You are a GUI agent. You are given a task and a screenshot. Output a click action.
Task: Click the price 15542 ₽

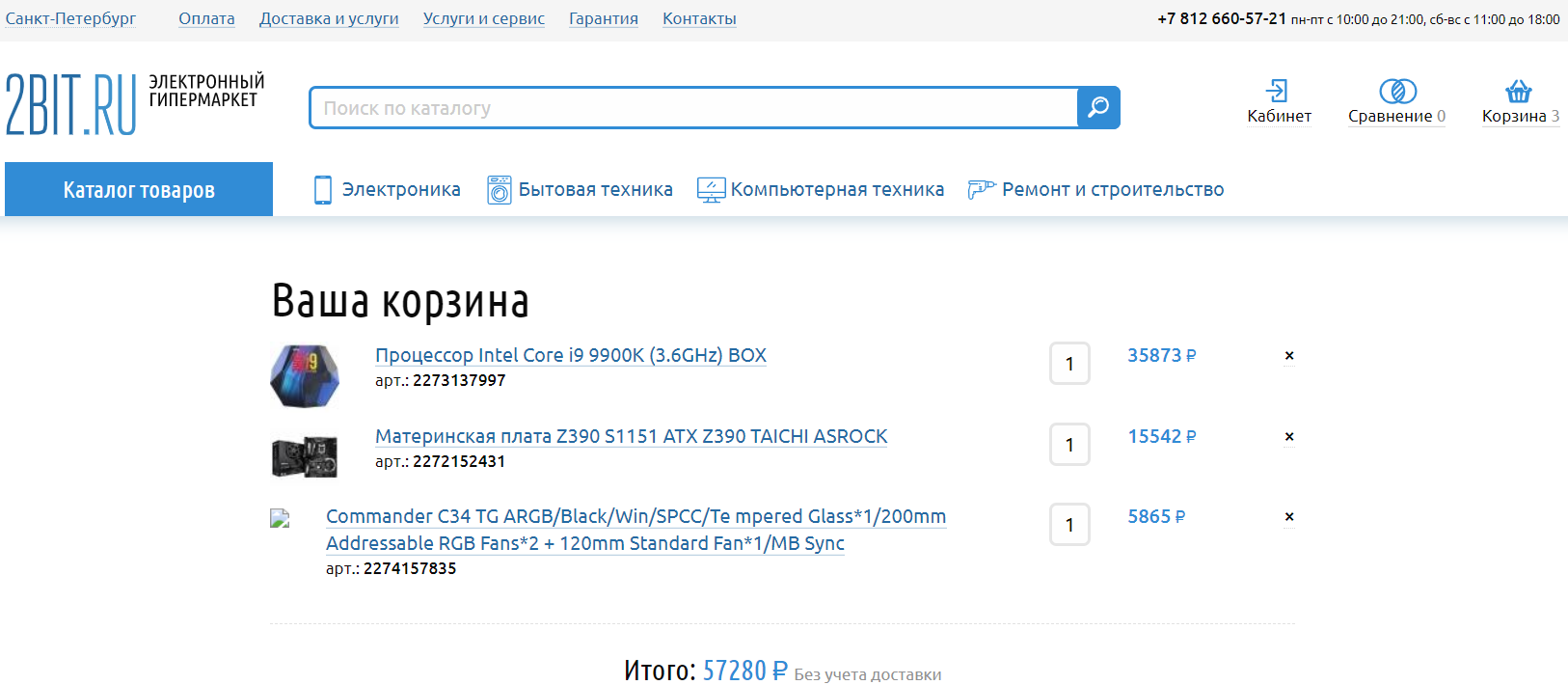pyautogui.click(x=1162, y=436)
